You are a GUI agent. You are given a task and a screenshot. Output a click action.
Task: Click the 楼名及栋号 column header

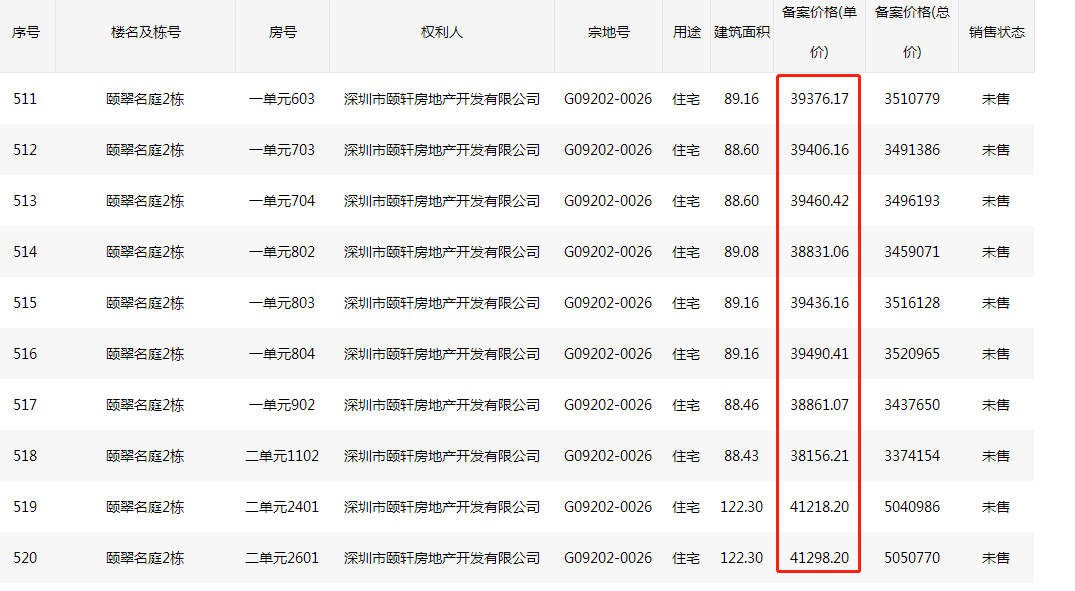pyautogui.click(x=145, y=32)
